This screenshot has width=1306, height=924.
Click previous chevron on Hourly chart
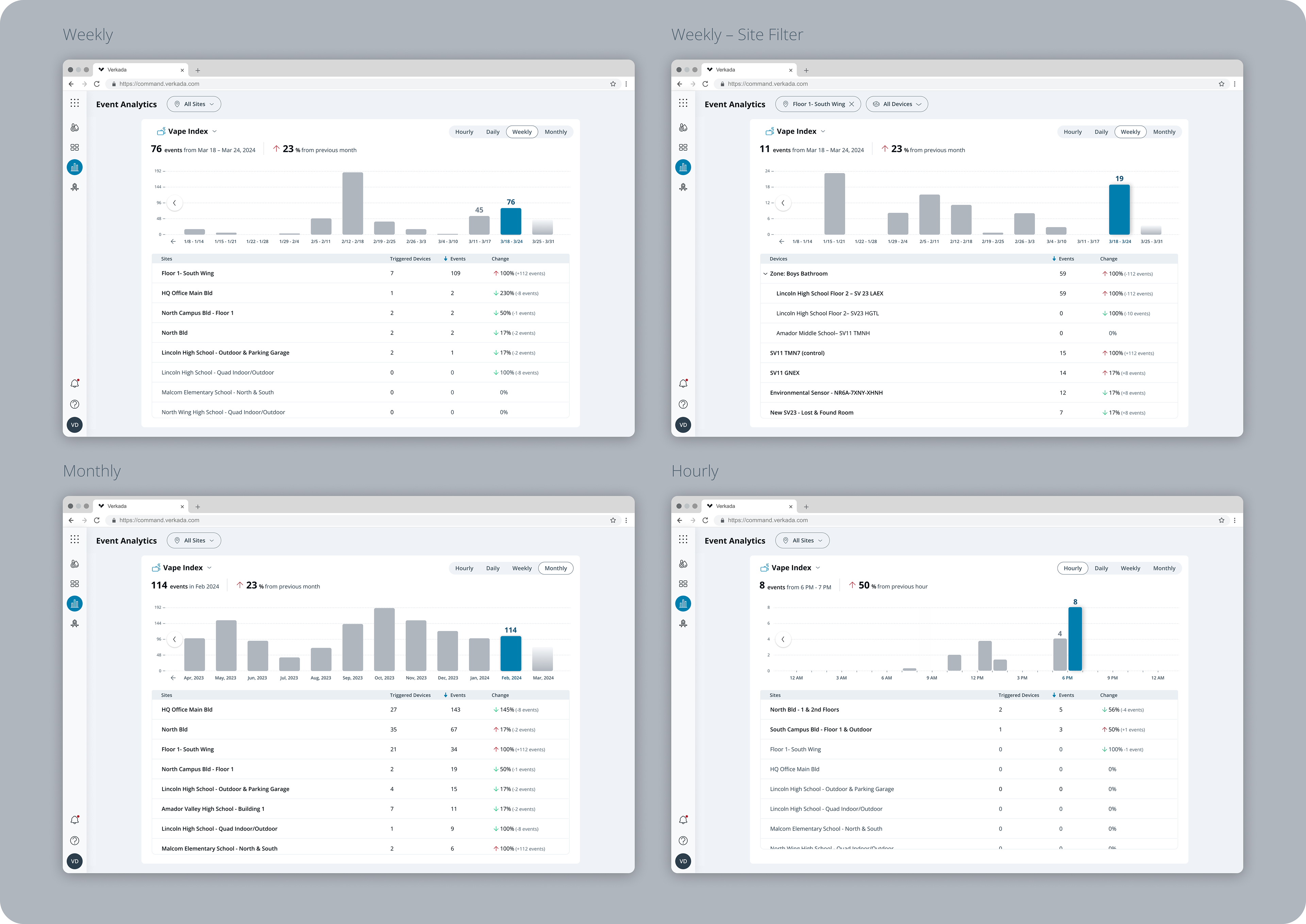pyautogui.click(x=783, y=639)
